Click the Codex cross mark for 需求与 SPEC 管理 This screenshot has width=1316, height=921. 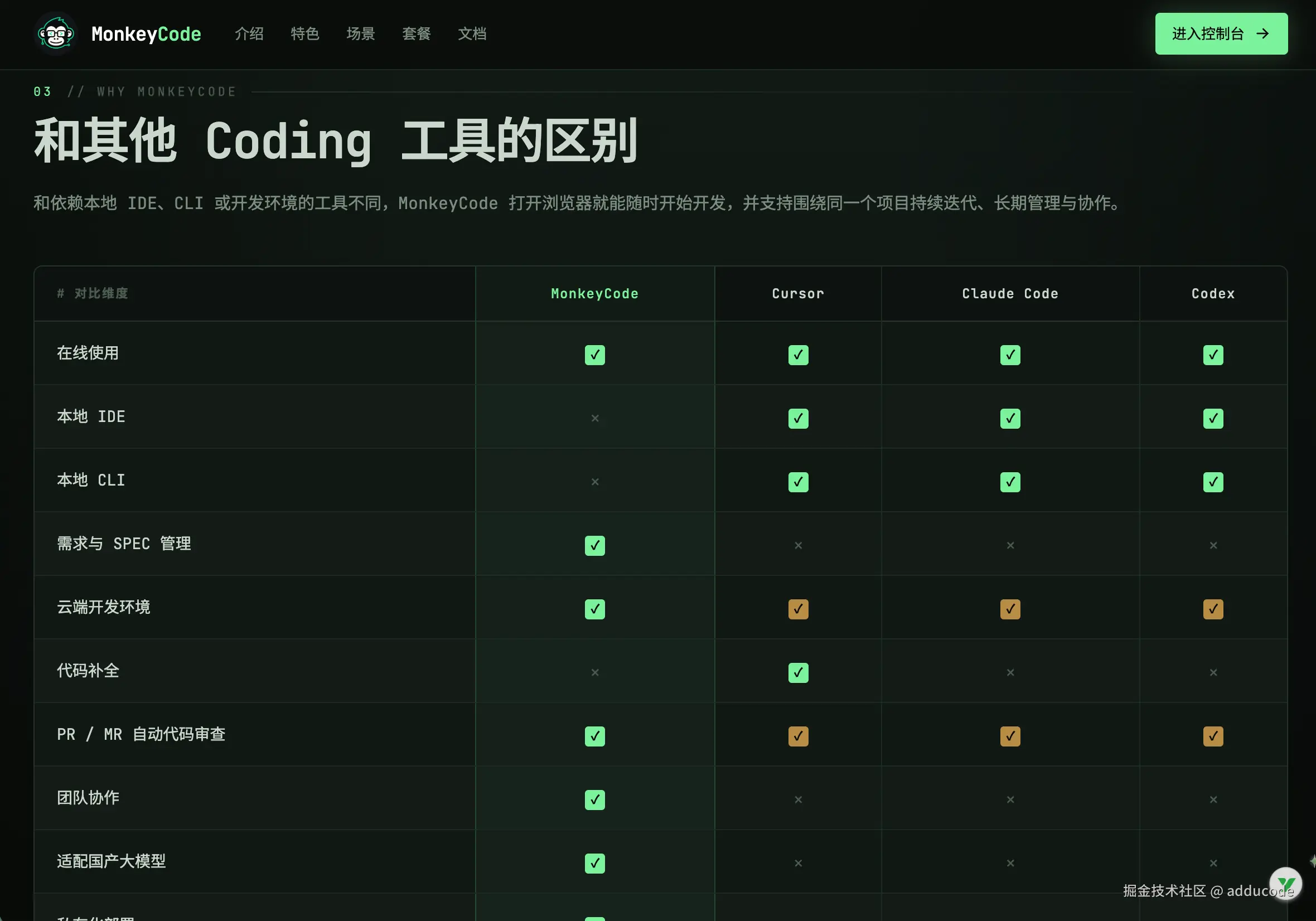pos(1213,546)
